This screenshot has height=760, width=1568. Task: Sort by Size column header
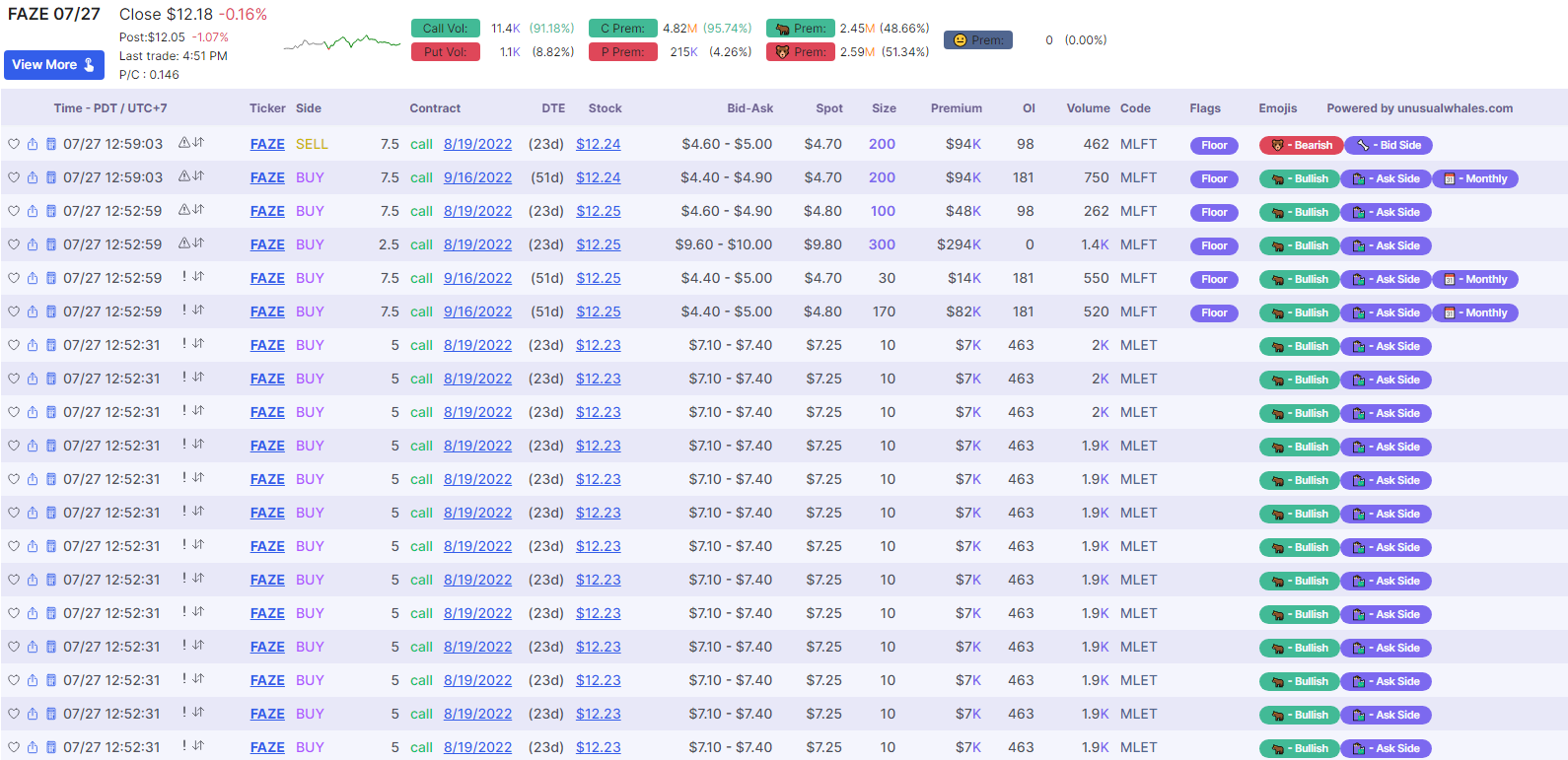pos(884,108)
